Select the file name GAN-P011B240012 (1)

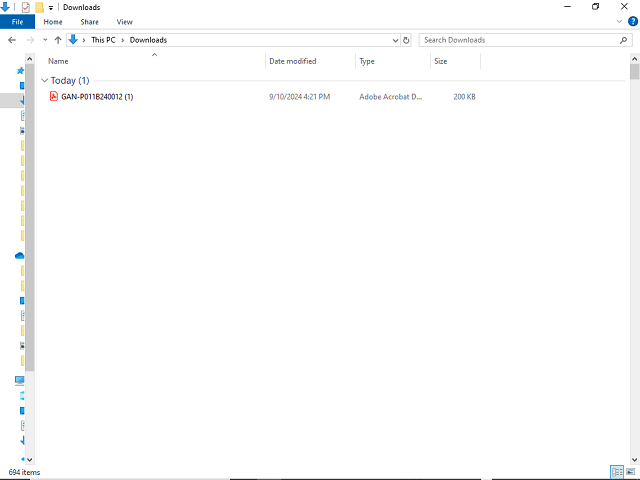tap(97, 97)
